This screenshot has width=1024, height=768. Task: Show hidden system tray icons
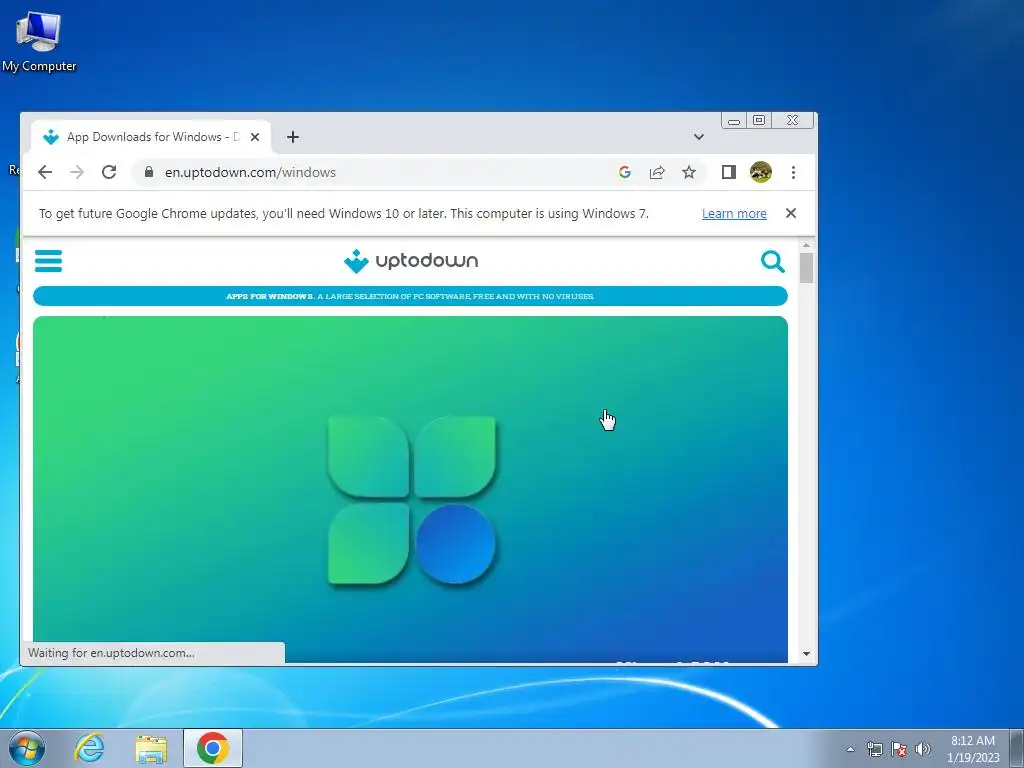(850, 749)
